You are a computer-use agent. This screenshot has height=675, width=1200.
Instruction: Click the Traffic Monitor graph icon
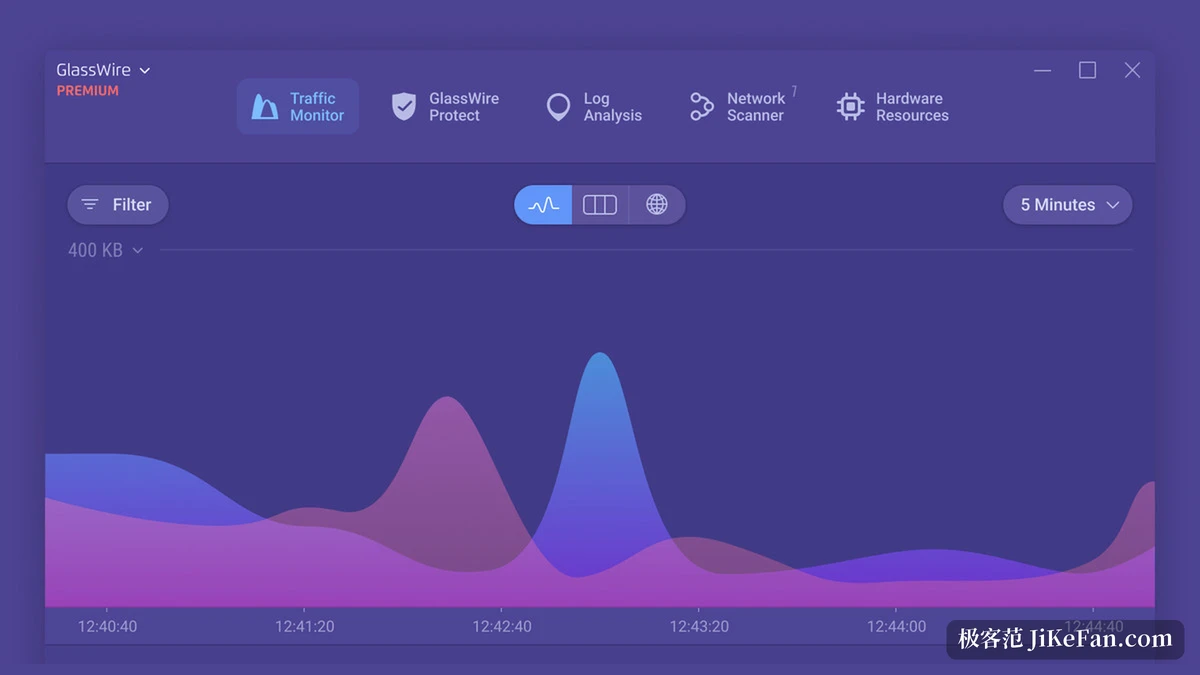264,107
